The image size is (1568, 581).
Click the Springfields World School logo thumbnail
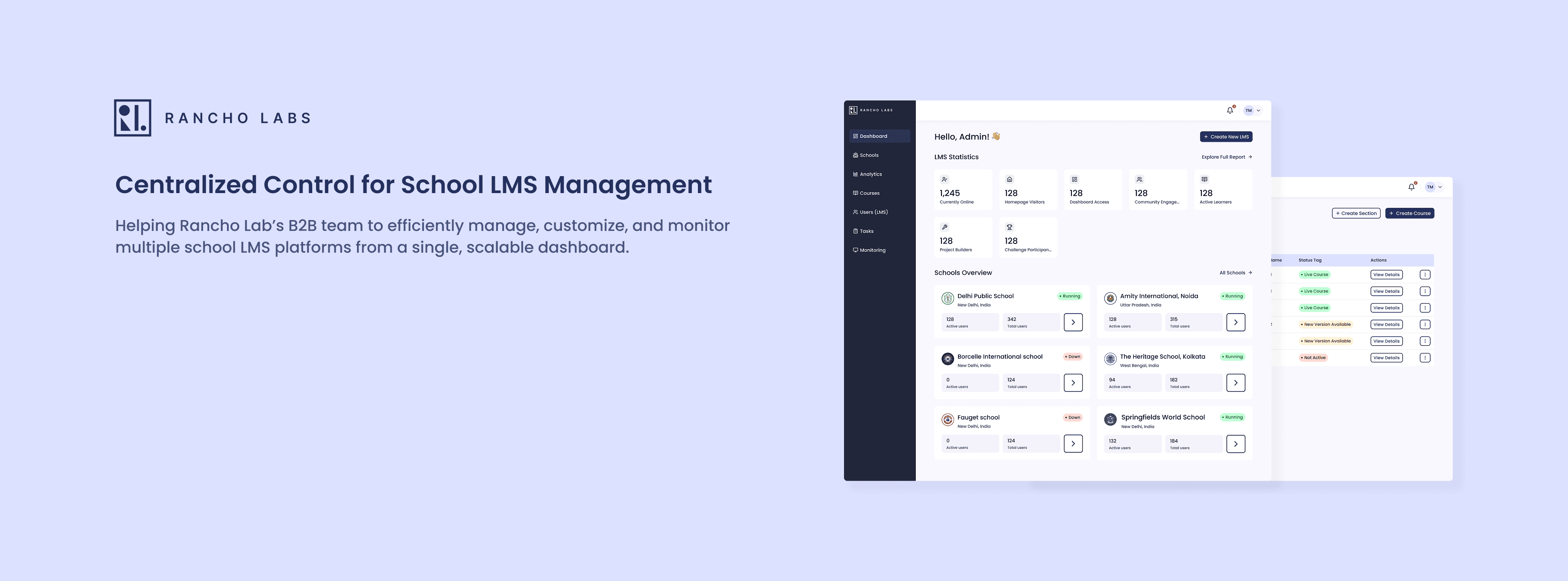click(1110, 419)
